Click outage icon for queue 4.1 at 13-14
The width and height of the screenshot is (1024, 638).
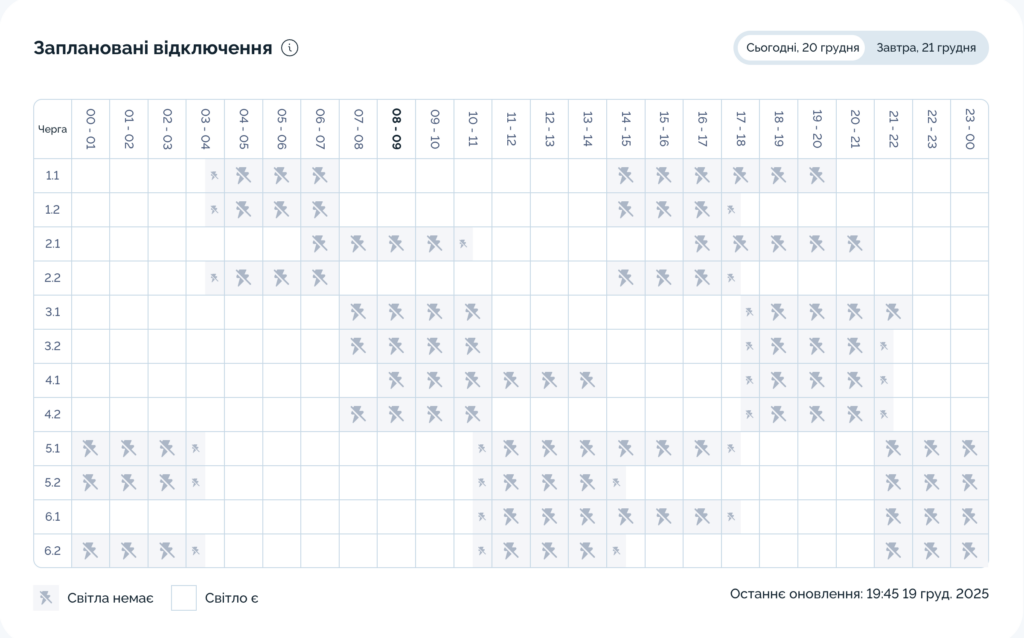587,380
